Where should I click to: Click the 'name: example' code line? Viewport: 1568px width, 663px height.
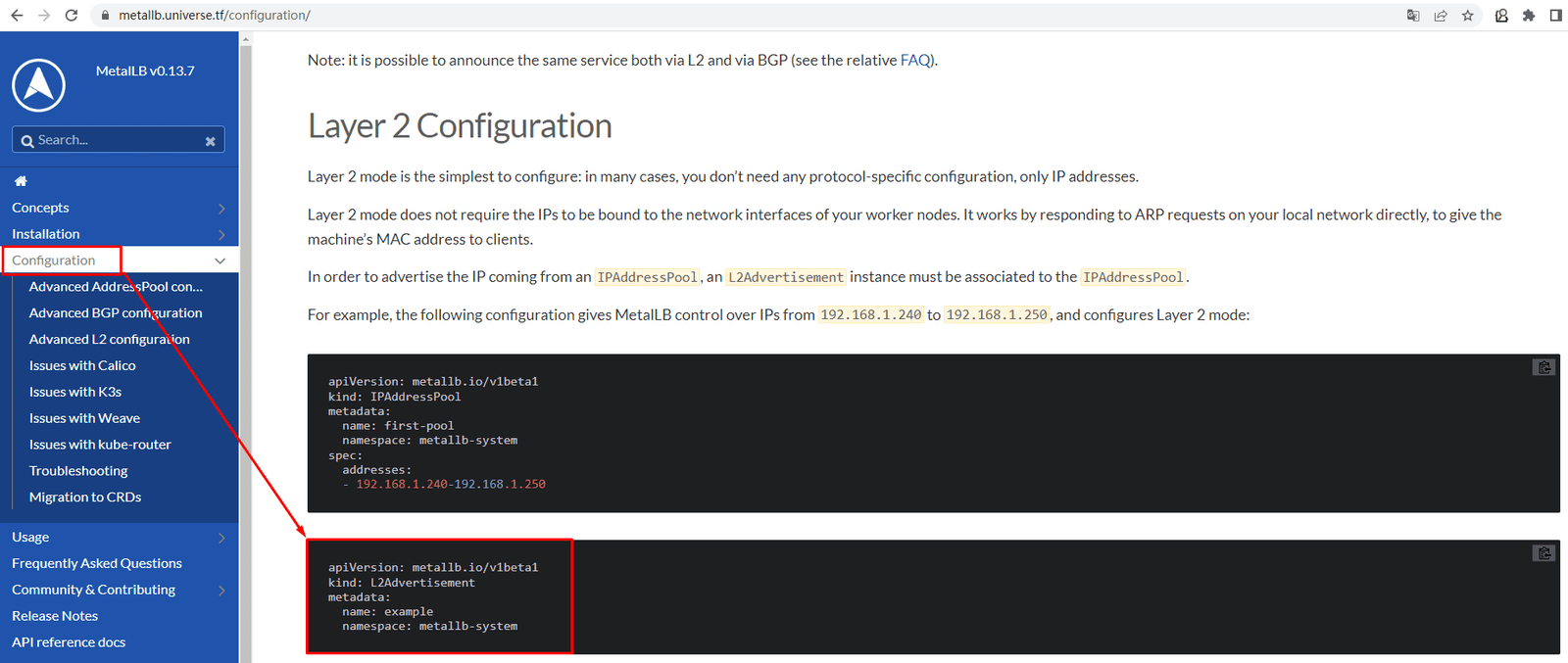pos(387,612)
